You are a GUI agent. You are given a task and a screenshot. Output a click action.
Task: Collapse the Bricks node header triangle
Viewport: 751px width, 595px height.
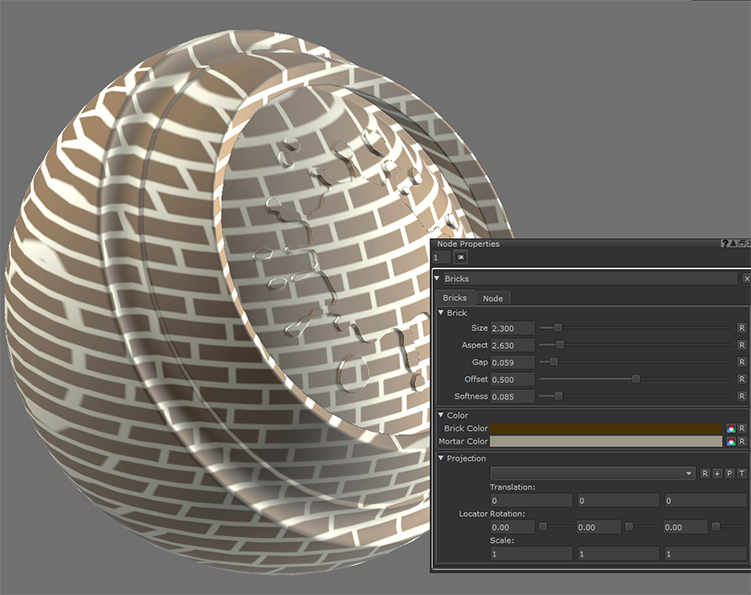pos(438,279)
